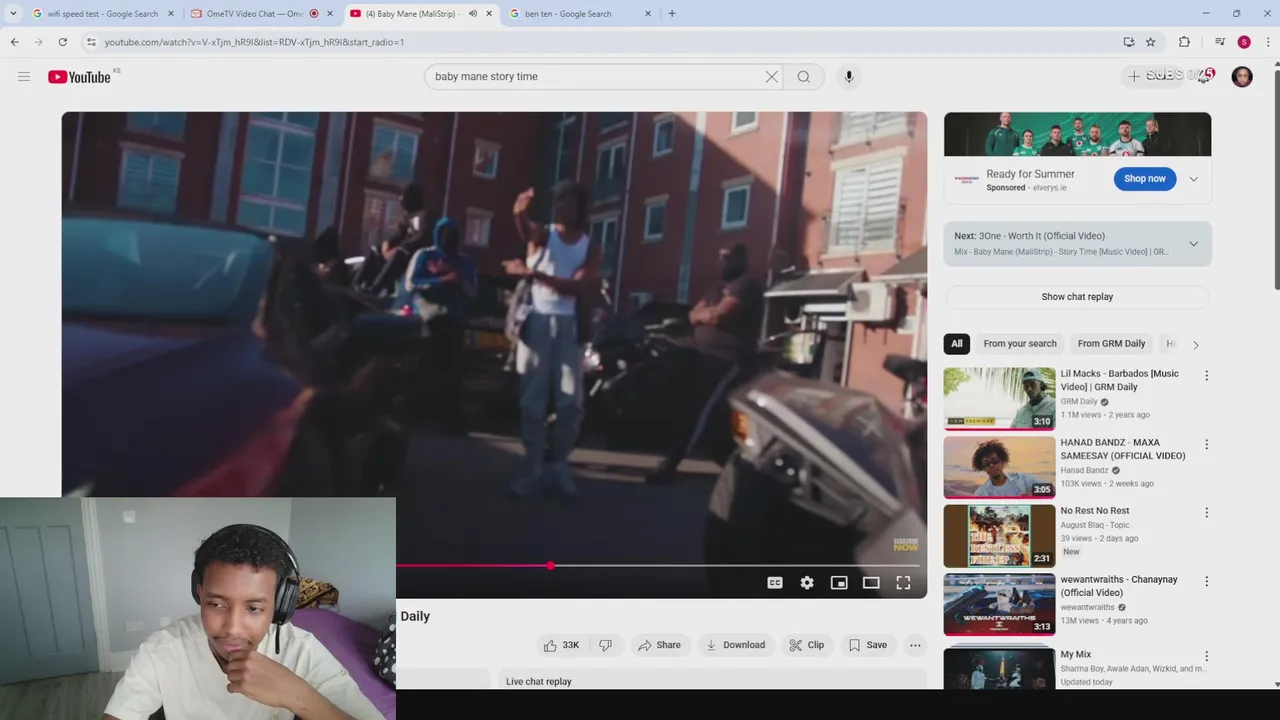Screen dimensions: 1280x720
Task: Toggle closed captions on the video
Action: tap(775, 583)
